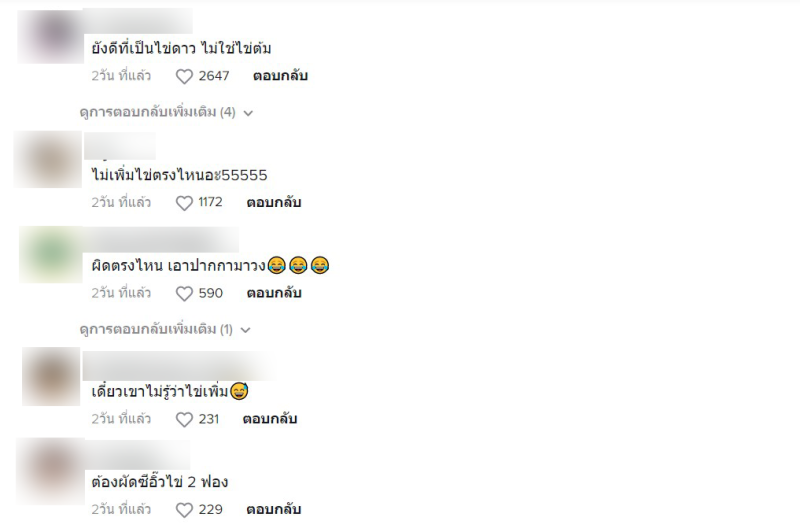This screenshot has height=532, width=800.
Task: Open the green avatar of third commenter
Action: [51, 255]
